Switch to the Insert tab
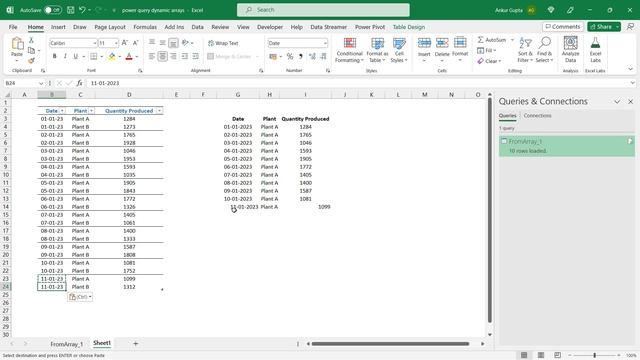This screenshot has width=640, height=360. pyautogui.click(x=58, y=27)
